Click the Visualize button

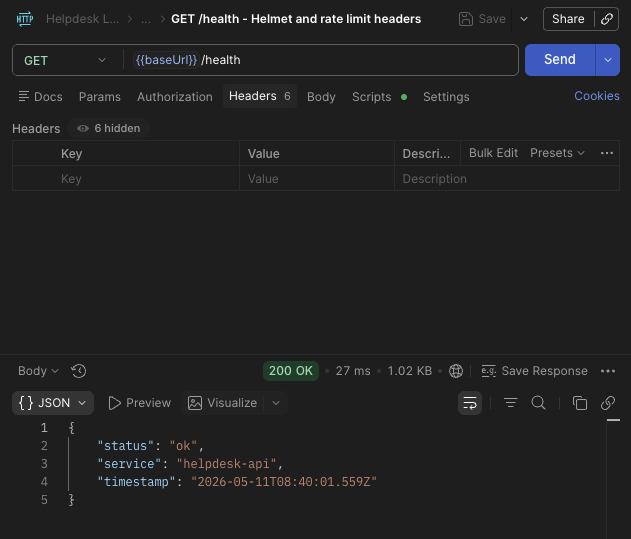point(223,403)
